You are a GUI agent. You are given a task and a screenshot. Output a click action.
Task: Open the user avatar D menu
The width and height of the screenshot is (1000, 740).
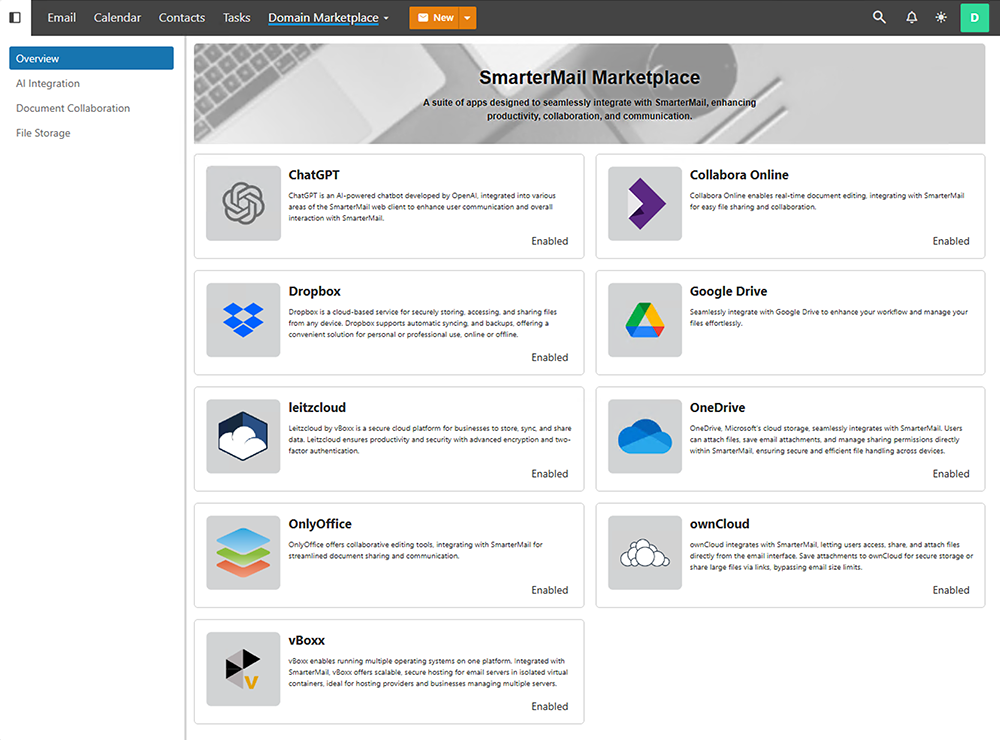click(x=974, y=17)
